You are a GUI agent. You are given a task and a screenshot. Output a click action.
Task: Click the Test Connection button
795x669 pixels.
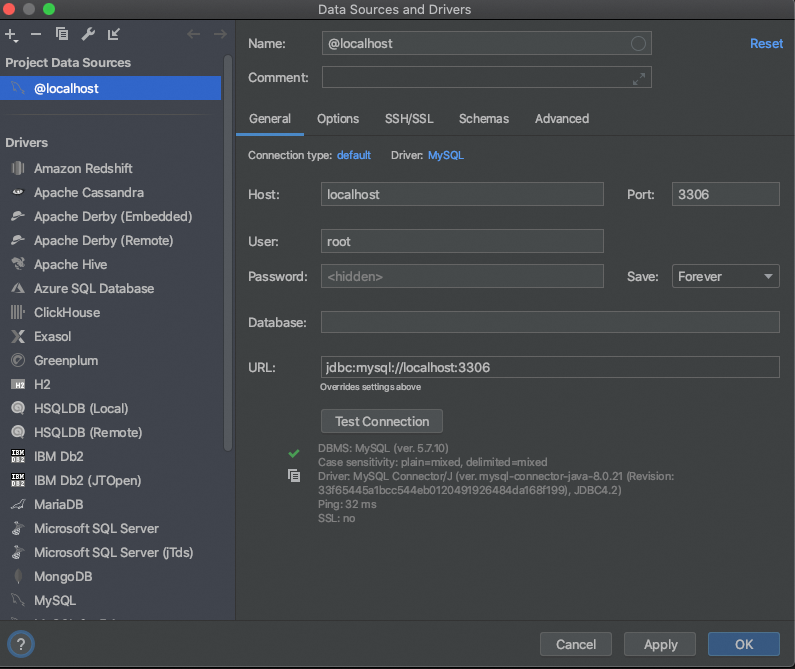pyautogui.click(x=382, y=421)
